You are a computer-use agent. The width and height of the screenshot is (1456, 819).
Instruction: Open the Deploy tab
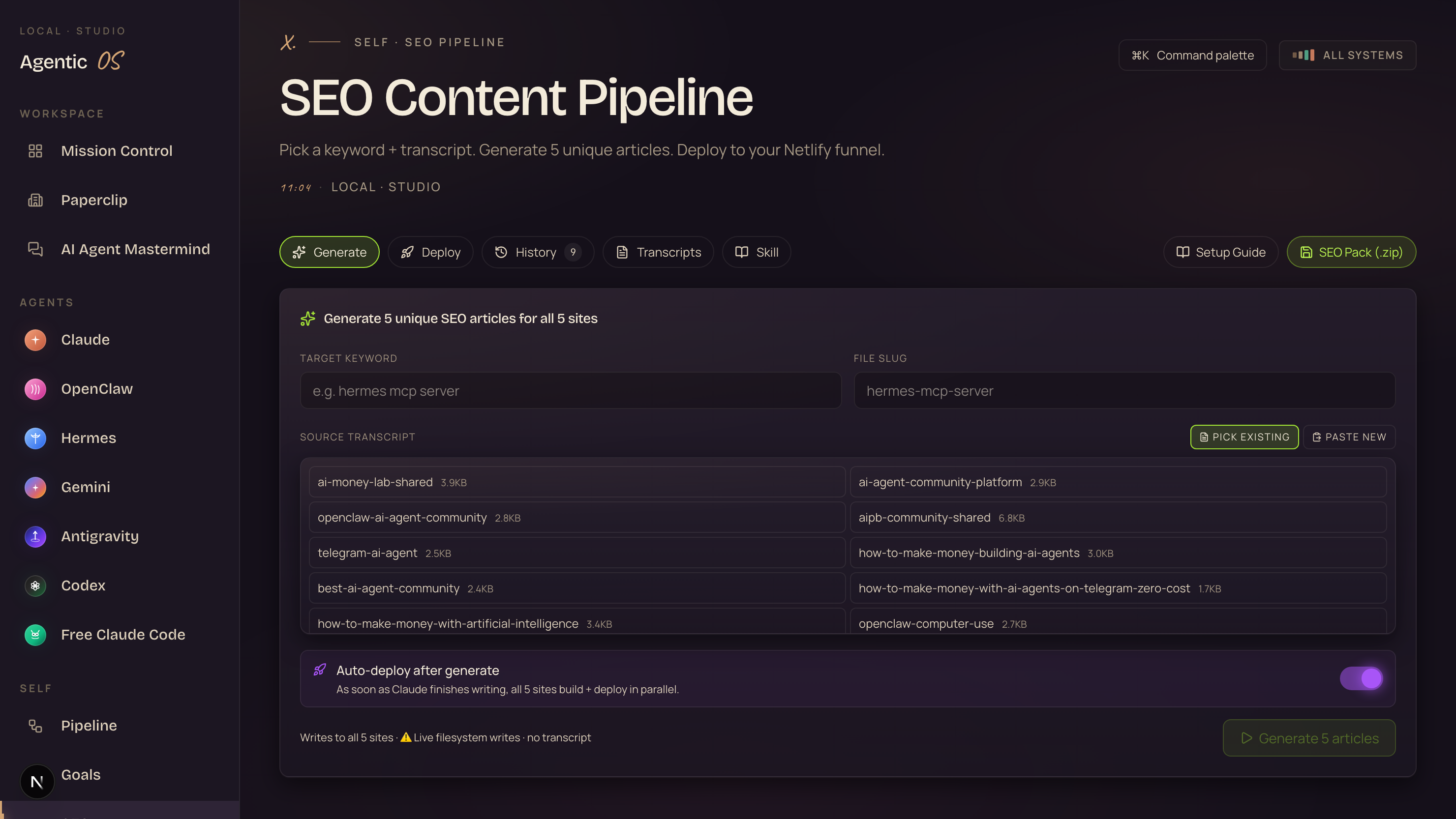430,253
